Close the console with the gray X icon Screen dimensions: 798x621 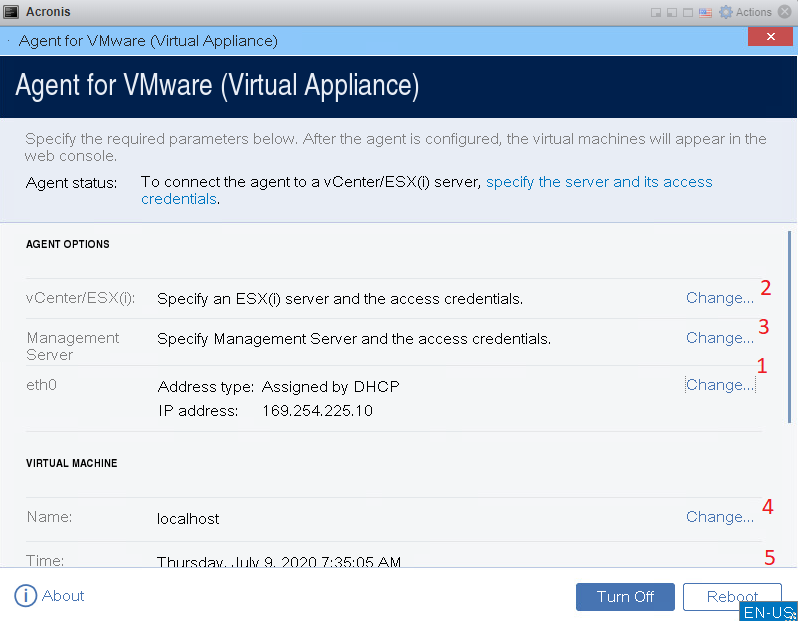[785, 12]
